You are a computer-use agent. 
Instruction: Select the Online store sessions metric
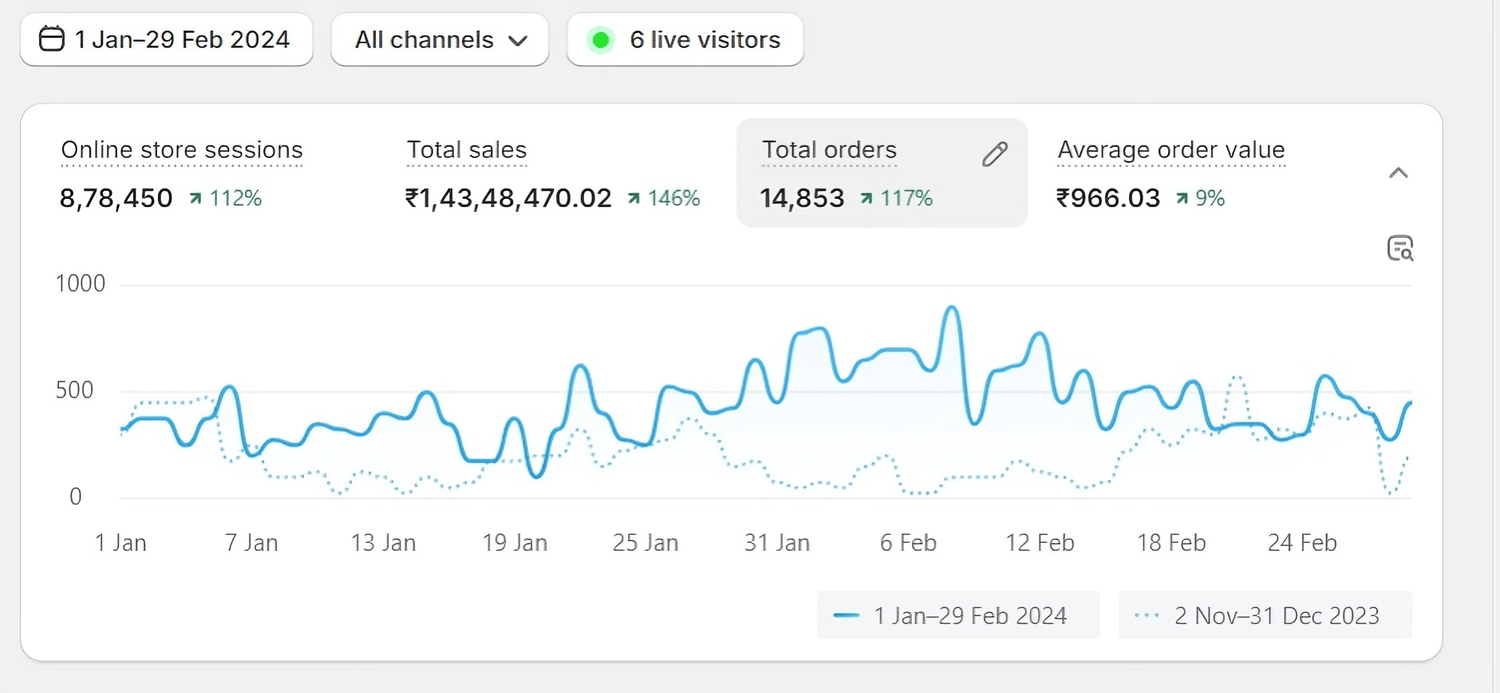click(x=181, y=151)
